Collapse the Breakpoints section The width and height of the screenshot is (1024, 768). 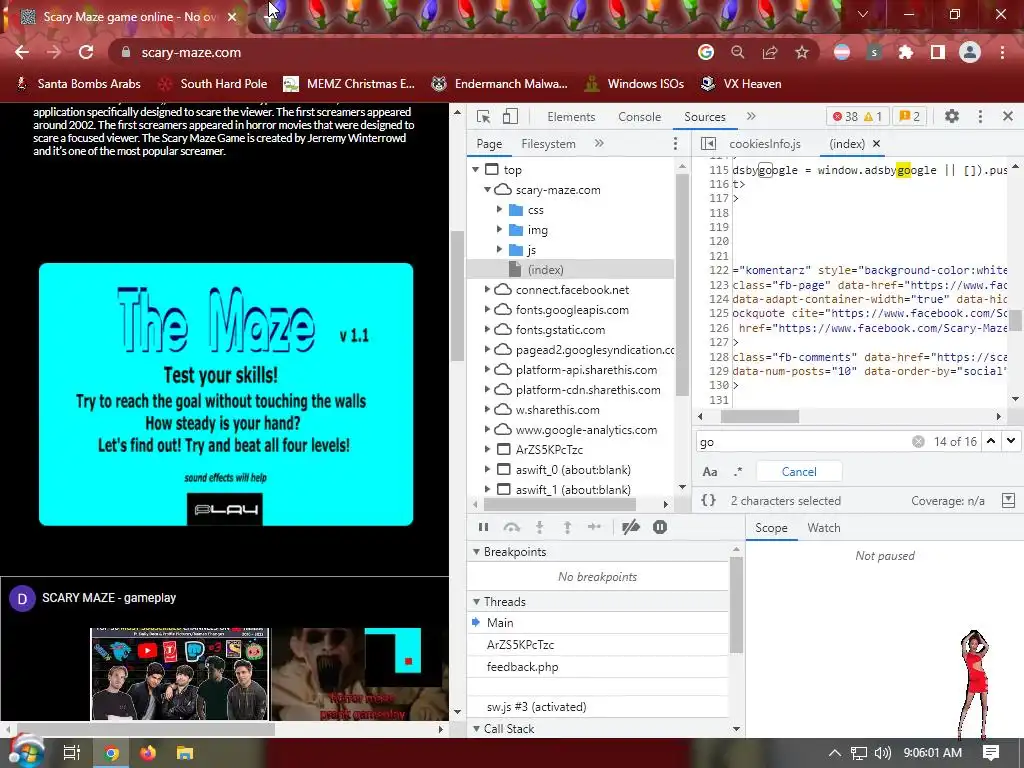pos(477,552)
